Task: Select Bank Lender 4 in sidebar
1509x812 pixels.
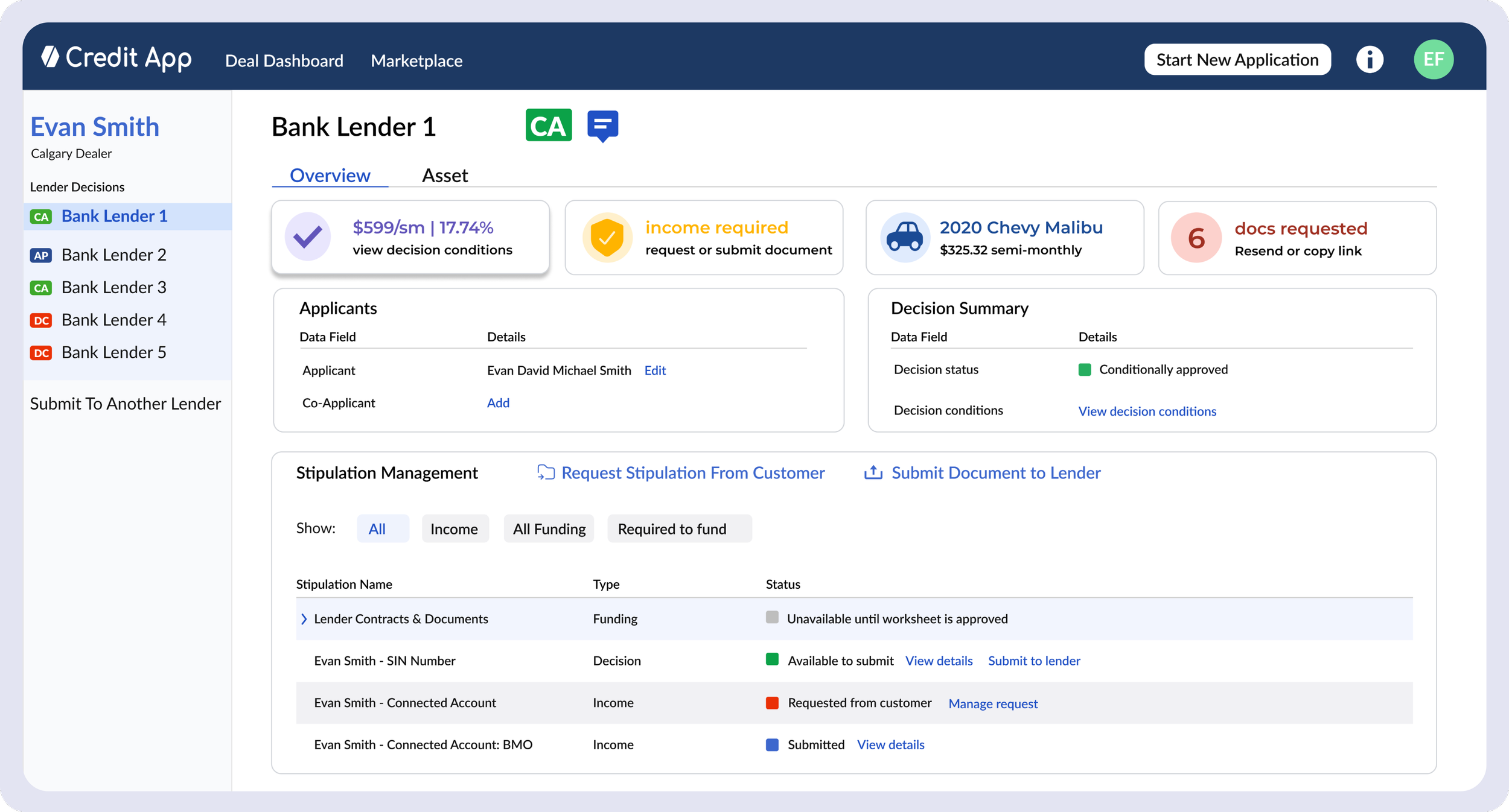Action: pos(113,320)
